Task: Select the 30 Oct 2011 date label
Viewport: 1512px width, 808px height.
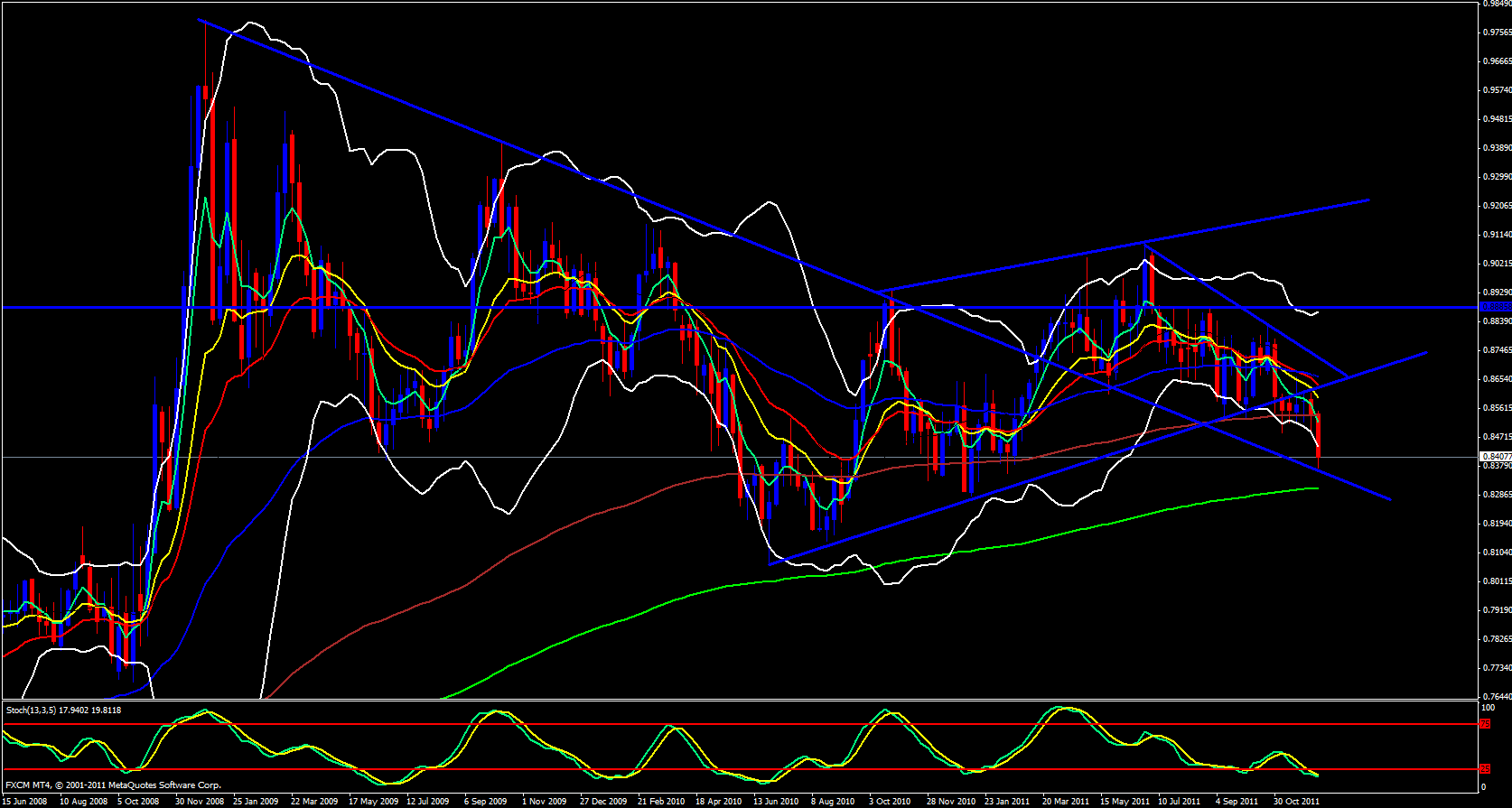Action: pos(1296,801)
